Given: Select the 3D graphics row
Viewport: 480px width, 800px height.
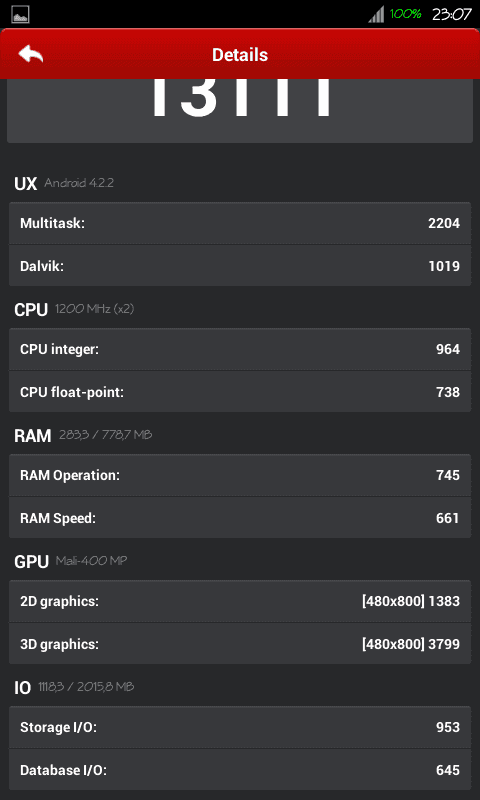Looking at the screenshot, I should pyautogui.click(x=240, y=644).
